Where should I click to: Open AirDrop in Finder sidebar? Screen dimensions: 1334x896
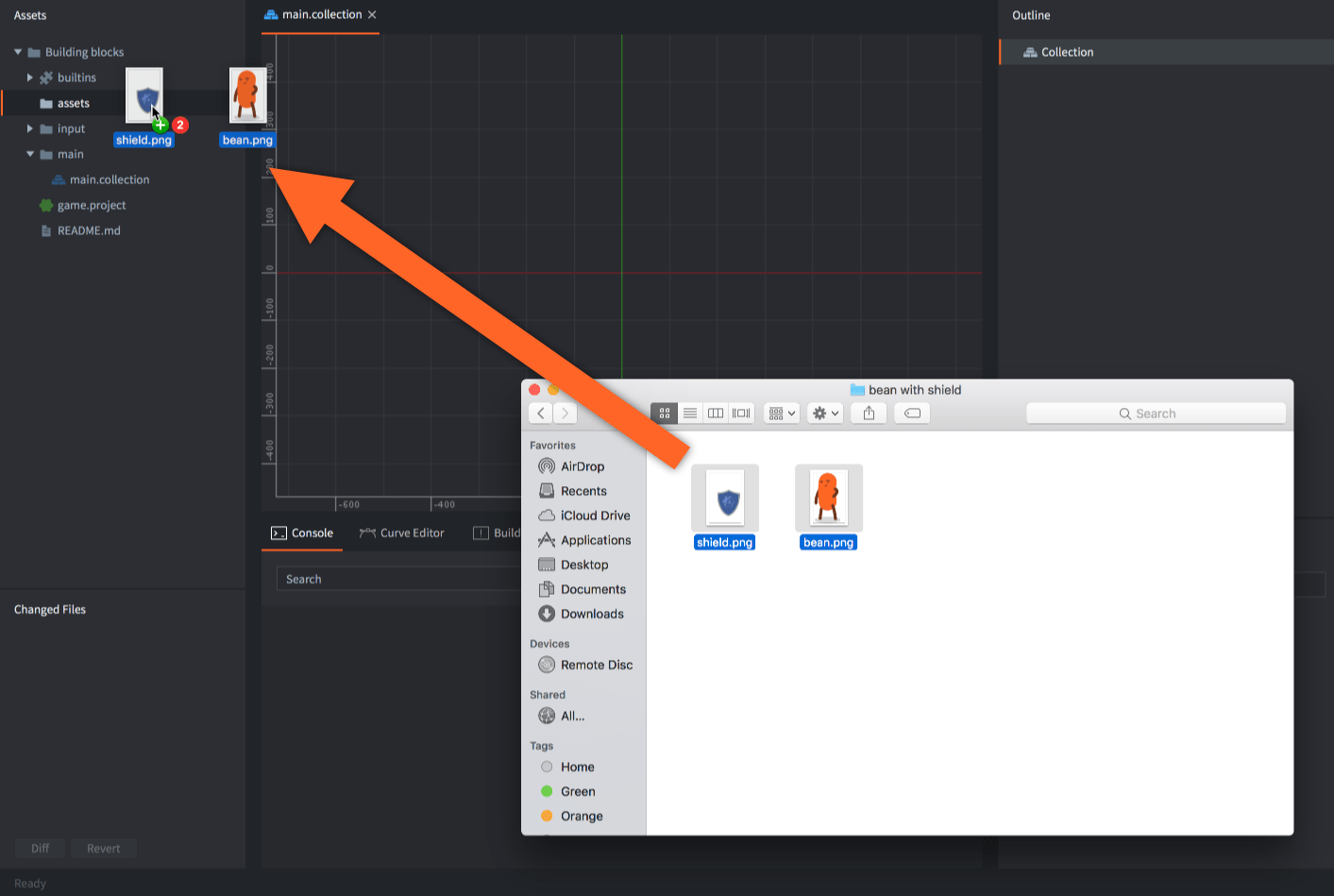click(x=582, y=466)
